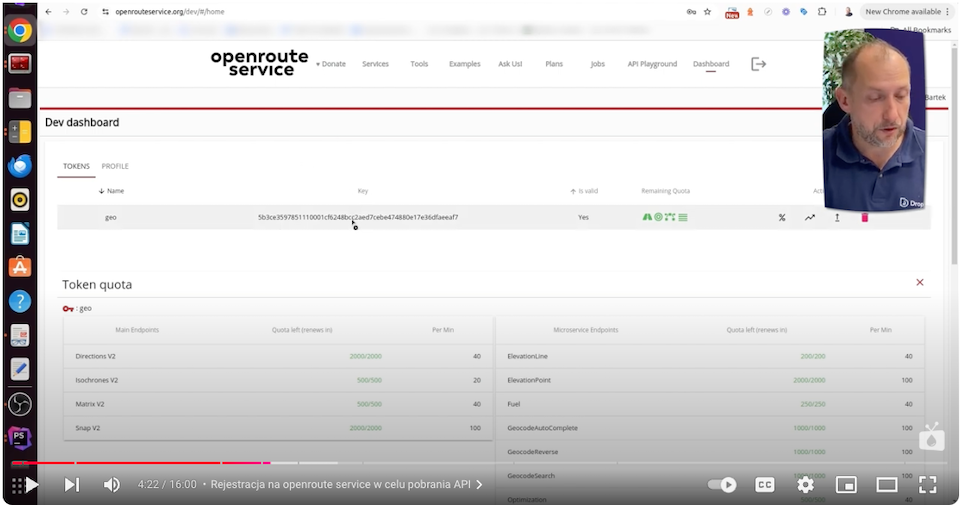Click the isochrones target quota icon

pyautogui.click(x=658, y=217)
